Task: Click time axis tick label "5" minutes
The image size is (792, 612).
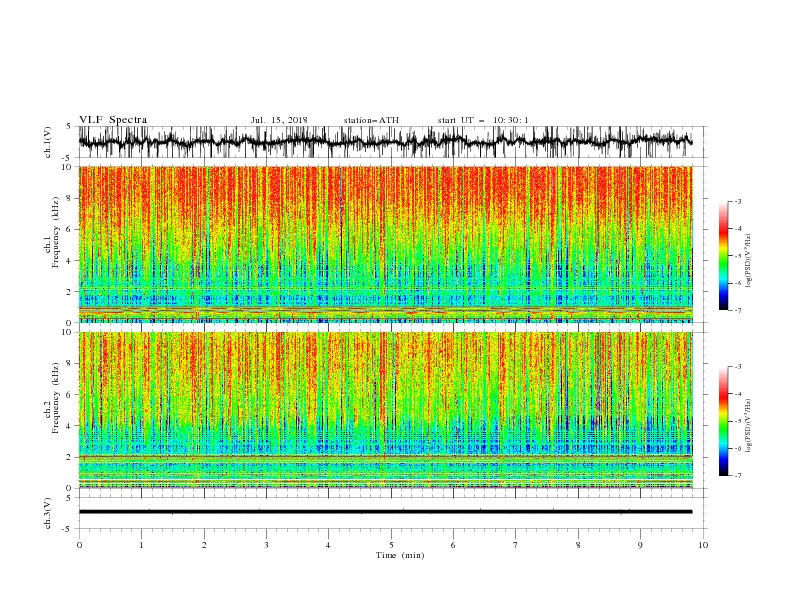Action: pyautogui.click(x=391, y=545)
